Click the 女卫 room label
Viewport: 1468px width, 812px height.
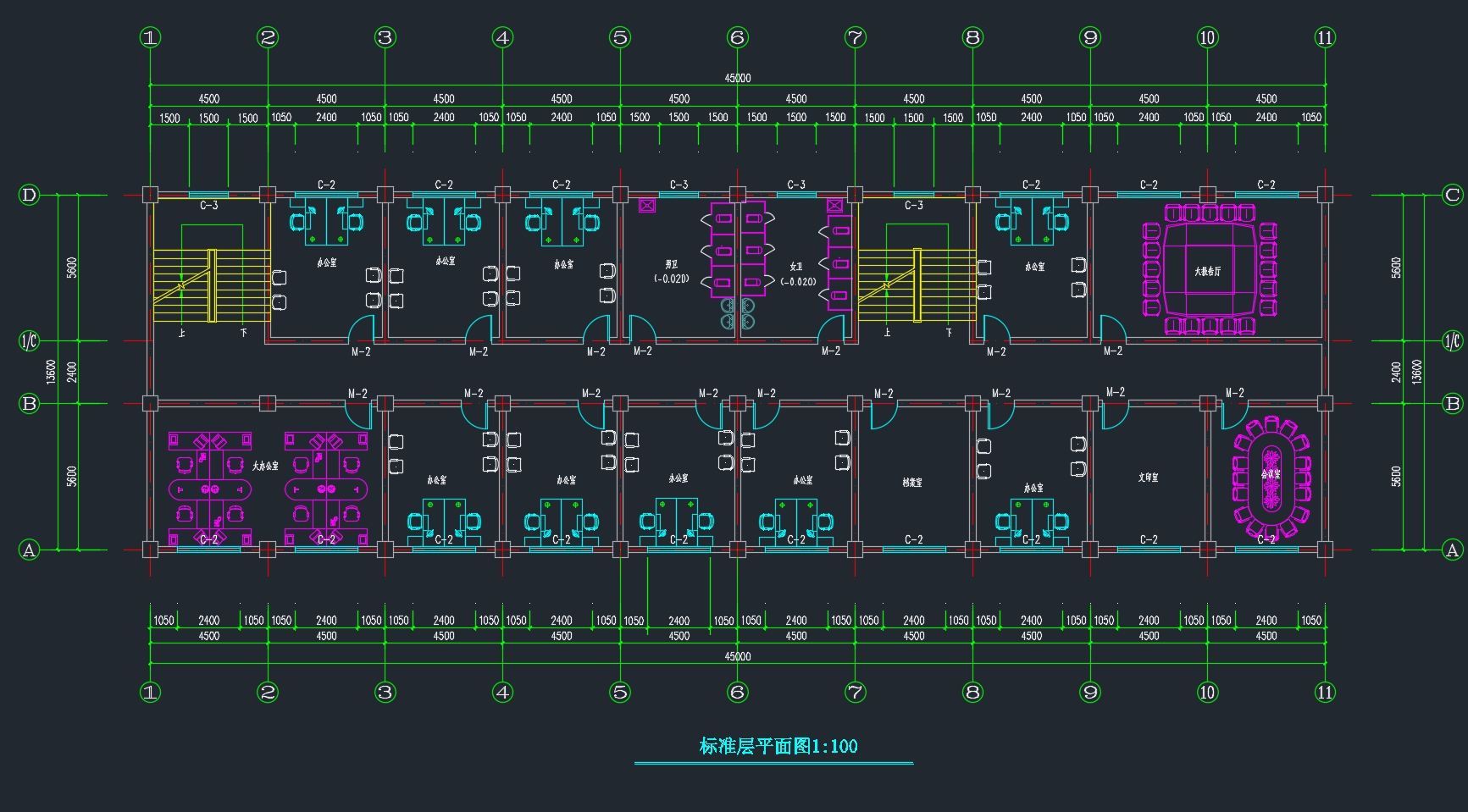[796, 266]
